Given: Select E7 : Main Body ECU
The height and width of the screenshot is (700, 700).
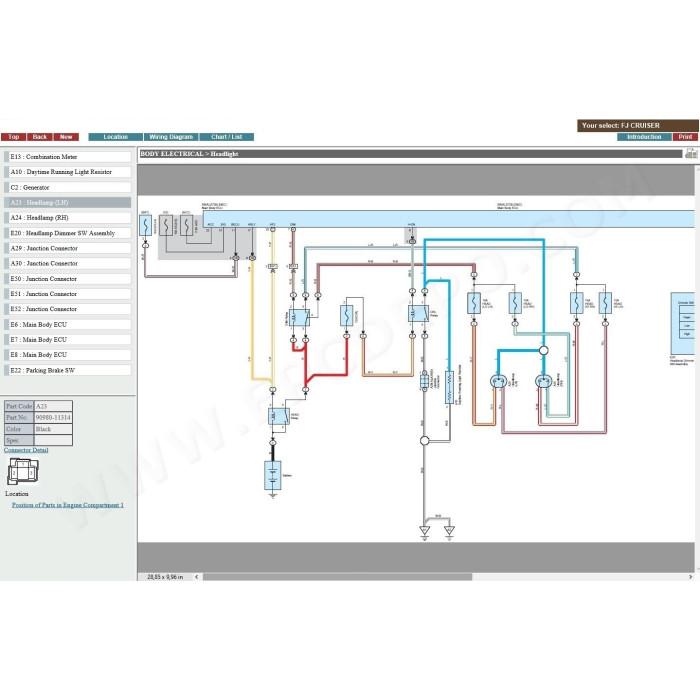Looking at the screenshot, I should [x=67, y=340].
